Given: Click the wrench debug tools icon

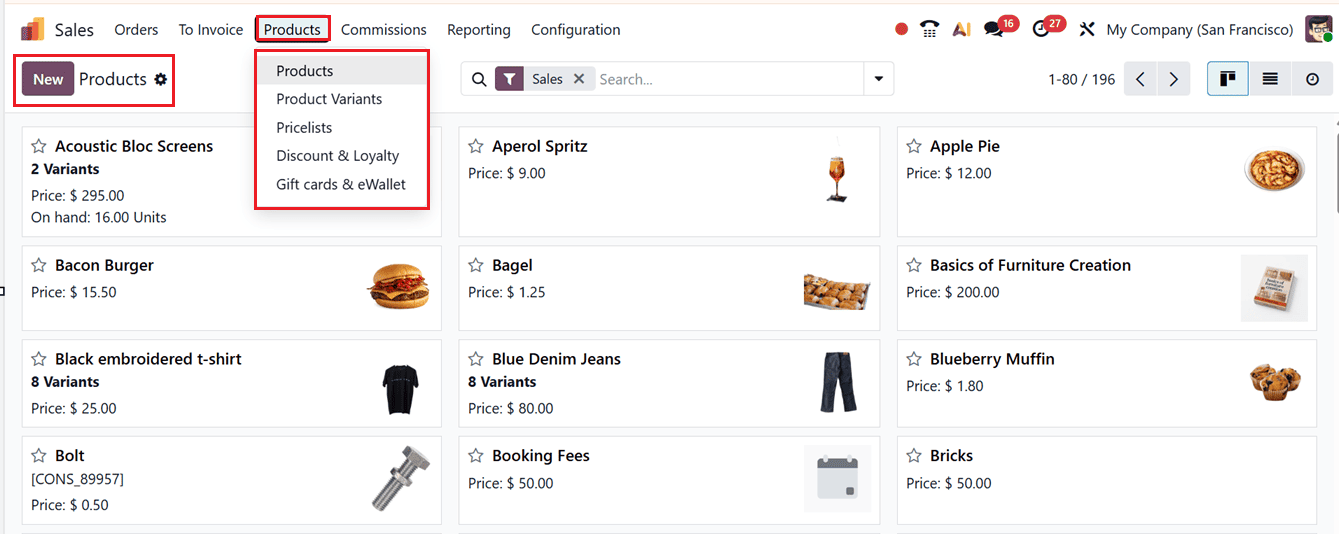Looking at the screenshot, I should click(1087, 30).
